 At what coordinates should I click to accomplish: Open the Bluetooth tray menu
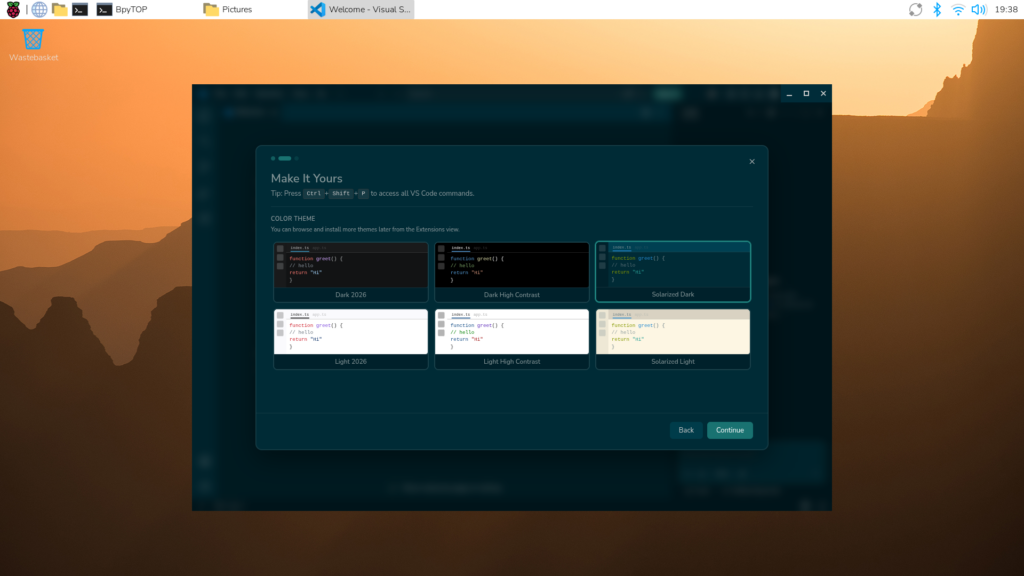tap(936, 9)
